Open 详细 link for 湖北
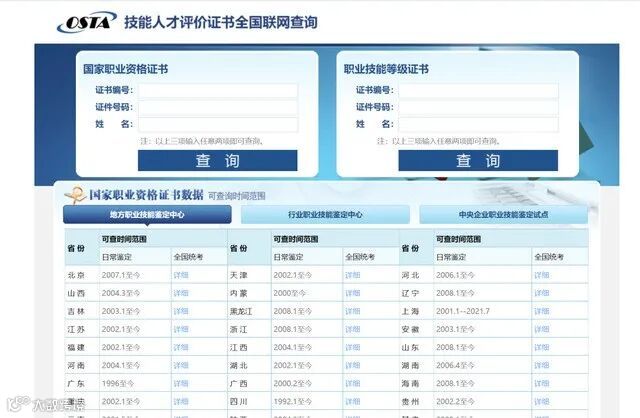640x418 pixels. [x=353, y=365]
